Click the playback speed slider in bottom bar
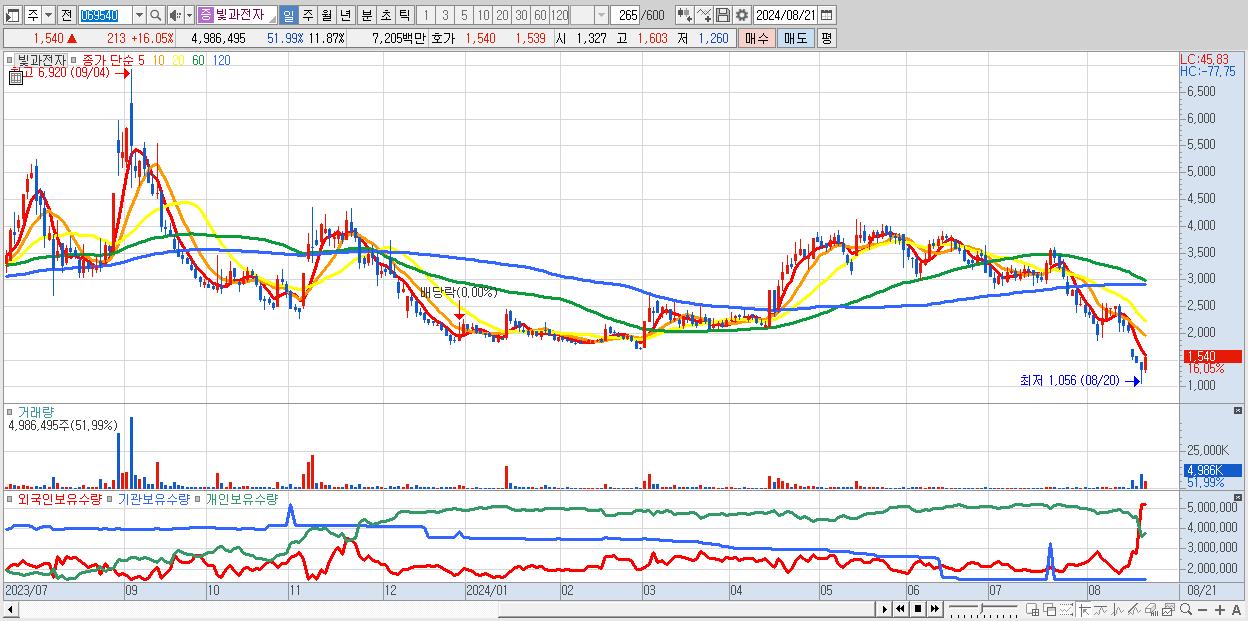 coord(983,609)
